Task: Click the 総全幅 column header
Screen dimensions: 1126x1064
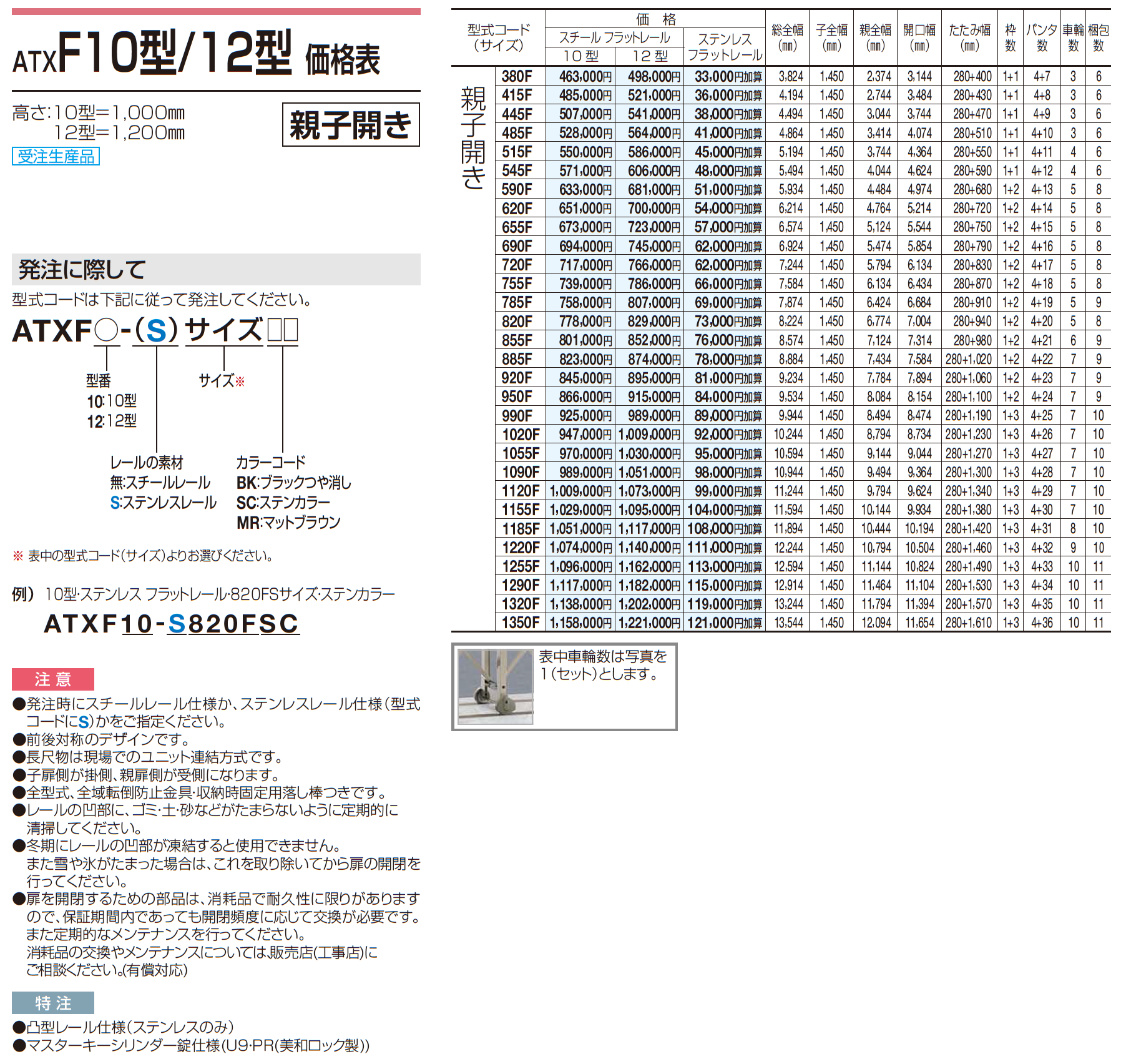Action: (x=787, y=37)
